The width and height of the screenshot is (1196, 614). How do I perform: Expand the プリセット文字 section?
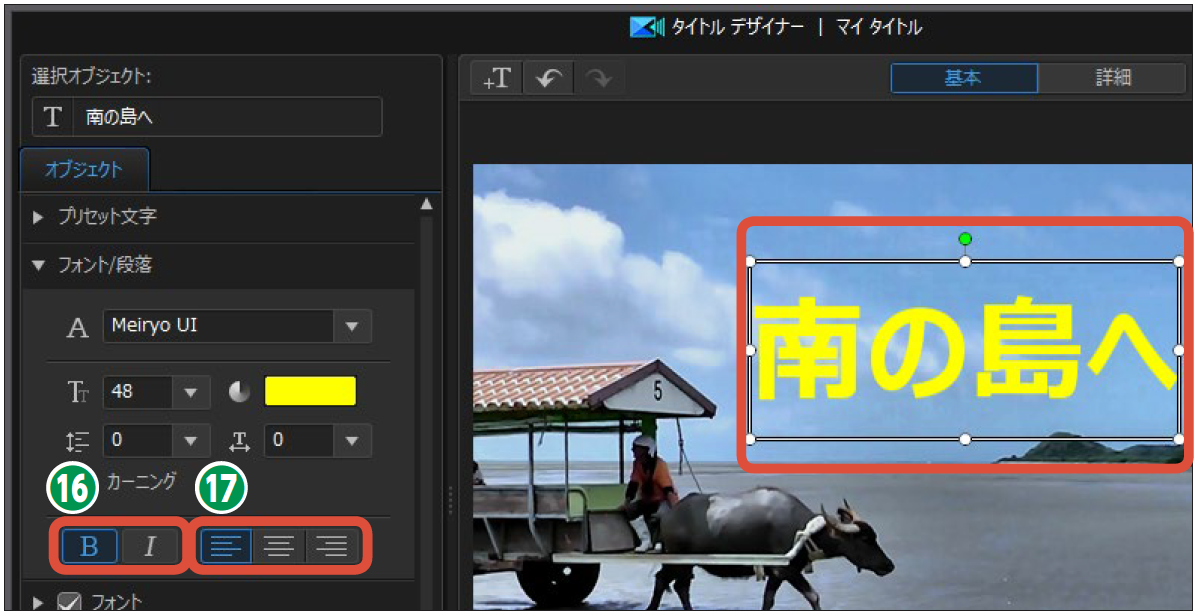tap(39, 217)
